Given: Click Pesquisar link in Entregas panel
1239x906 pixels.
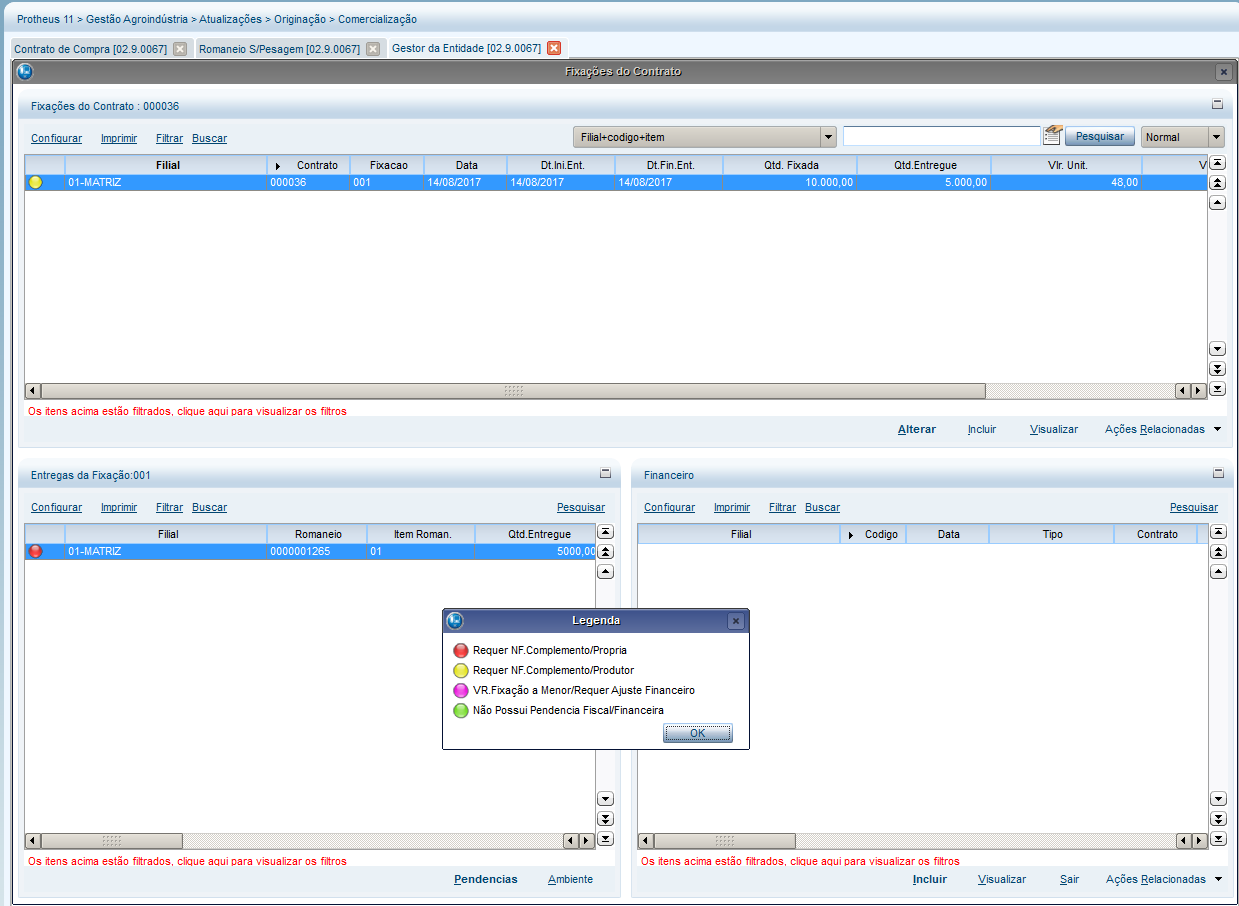Looking at the screenshot, I should coord(581,507).
